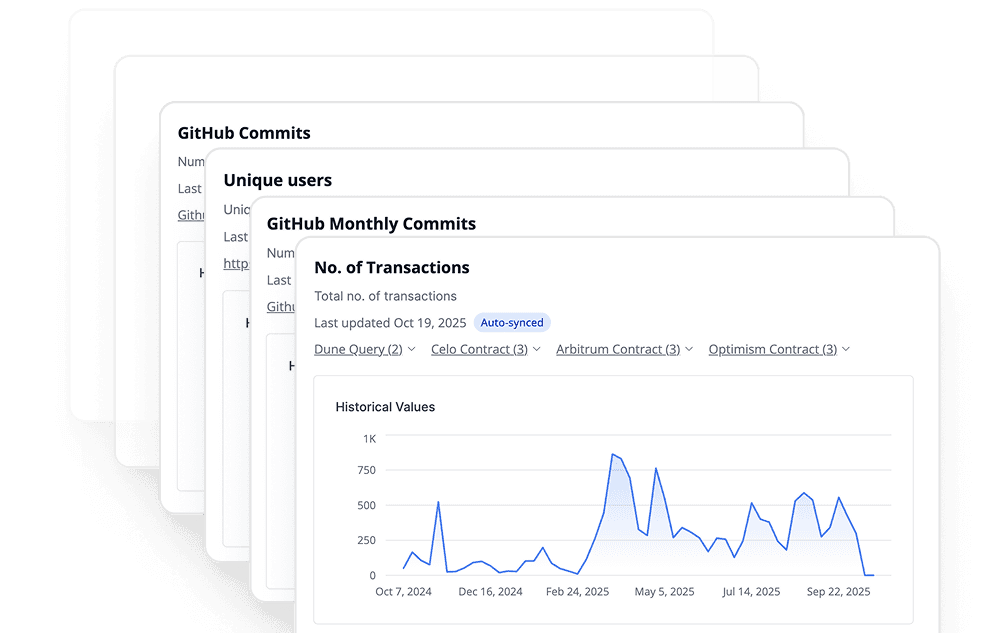
Task: Click the Github link on Monthly Commits card
Action: (x=280, y=306)
